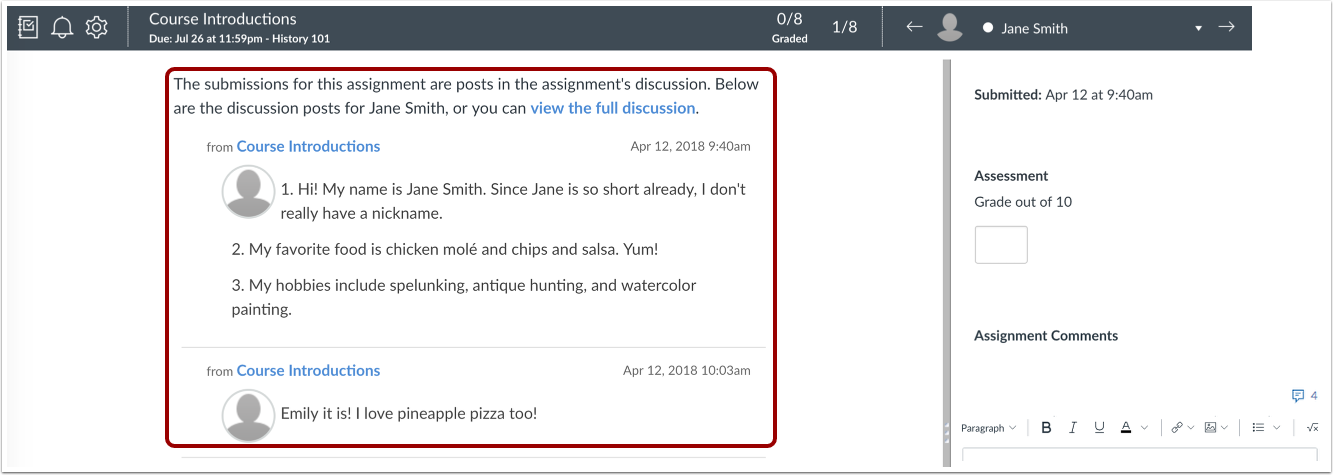
Task: Open the Course Introductions link dated 10:03am
Action: (x=308, y=370)
